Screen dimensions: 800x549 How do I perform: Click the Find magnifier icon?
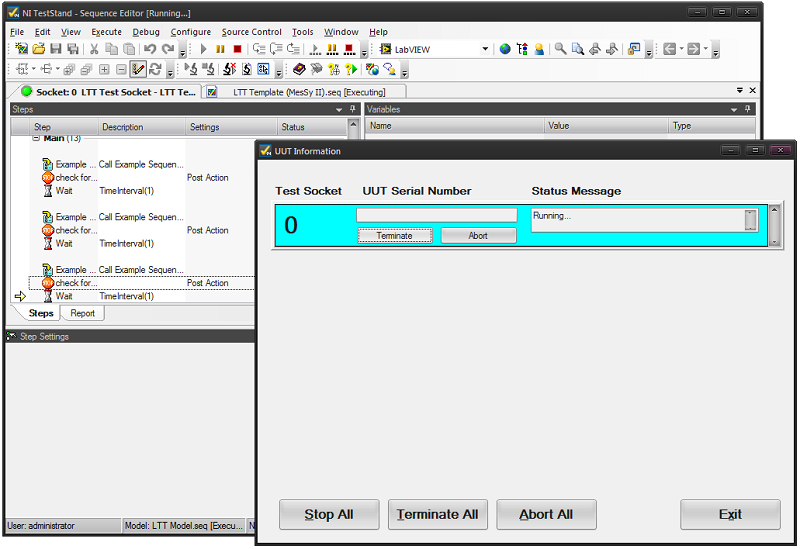coord(561,49)
